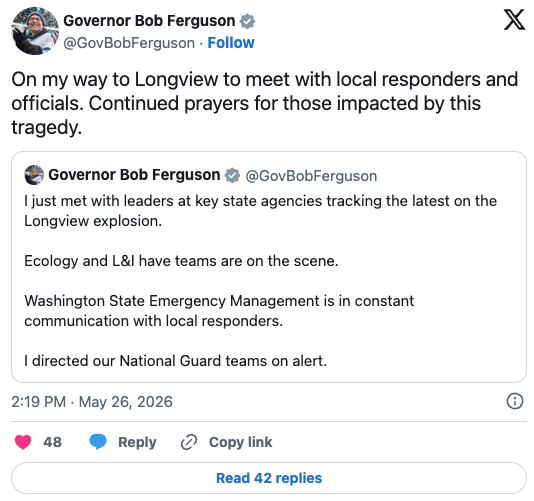The width and height of the screenshot is (534, 501).
Task: Open the X logo in the top corner
Action: coord(514,20)
